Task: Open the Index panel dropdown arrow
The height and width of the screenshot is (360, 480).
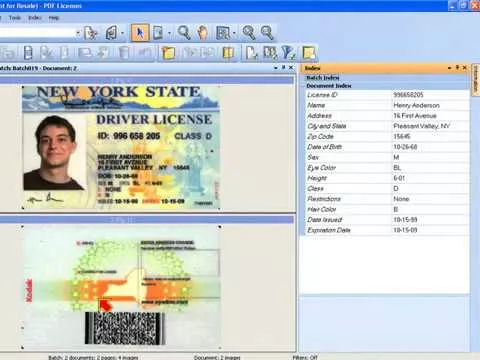Action: 450,68
